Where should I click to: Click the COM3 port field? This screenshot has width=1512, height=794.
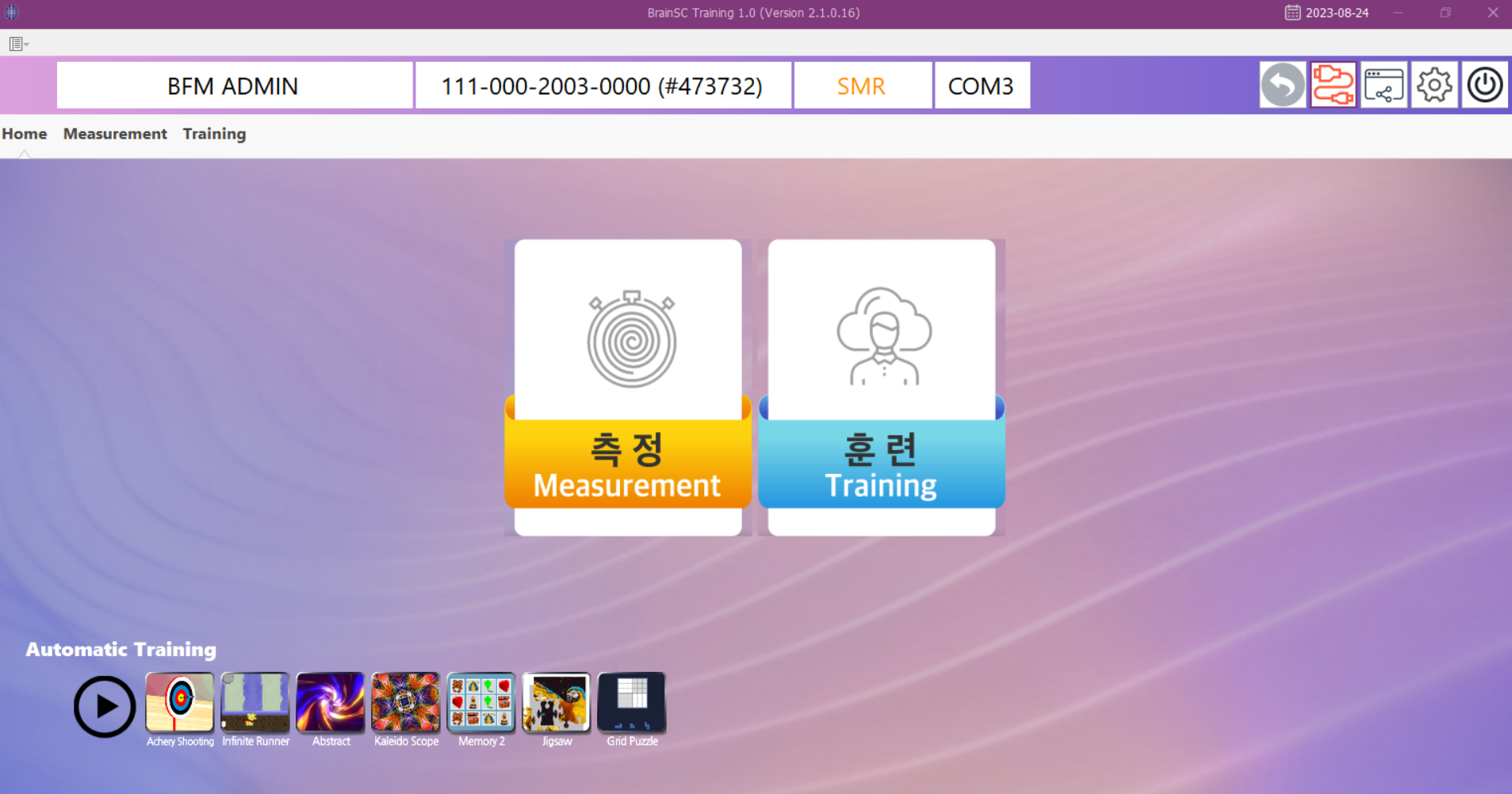coord(982,85)
